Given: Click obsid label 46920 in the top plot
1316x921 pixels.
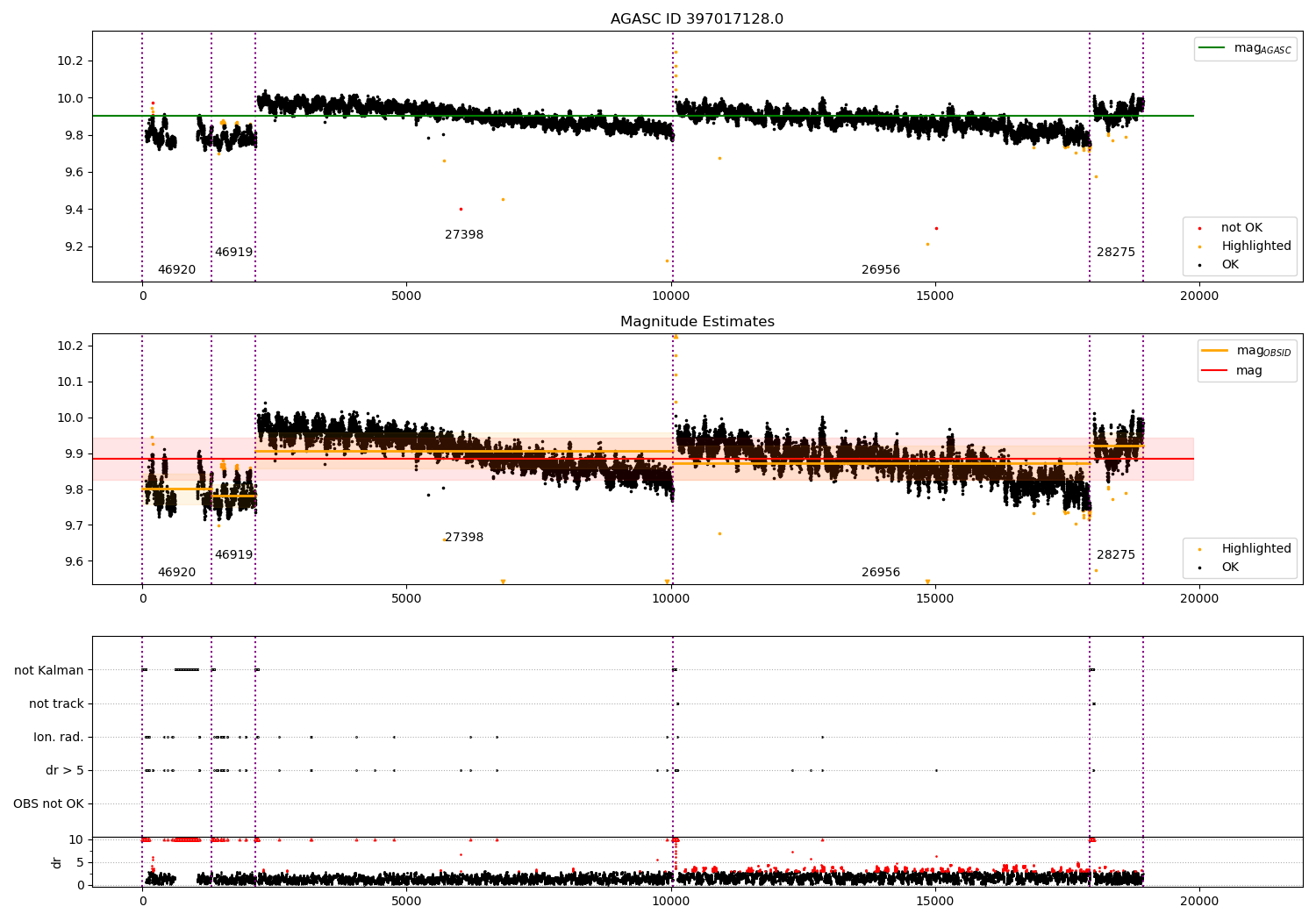Looking at the screenshot, I should coord(177,270).
